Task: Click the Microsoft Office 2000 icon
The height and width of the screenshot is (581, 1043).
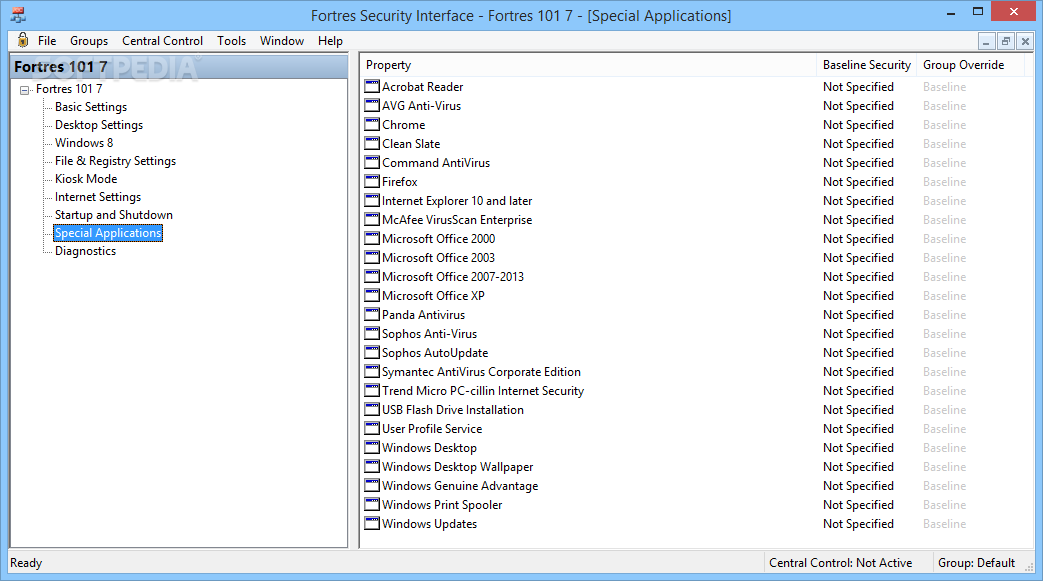Action: (372, 238)
